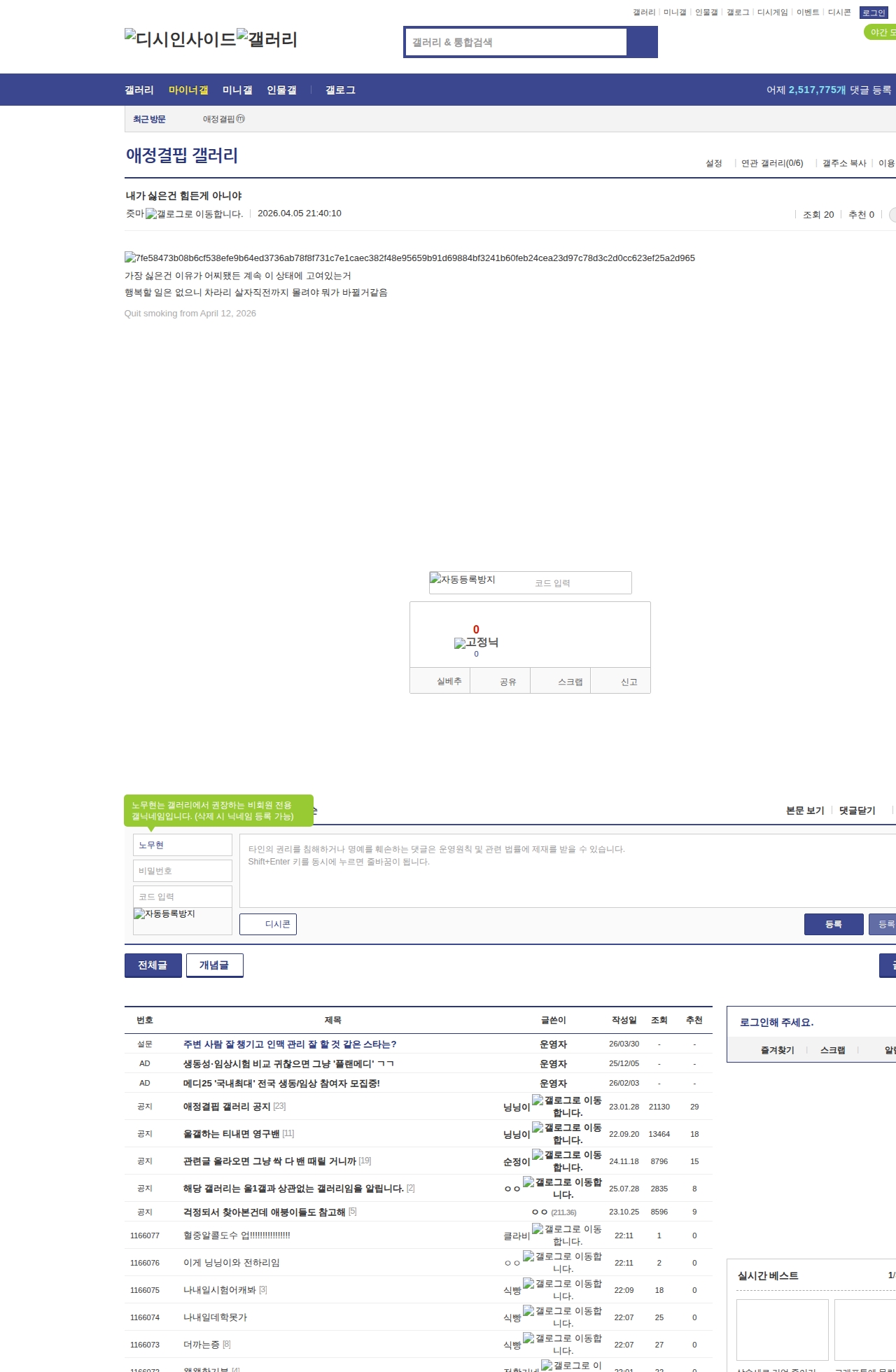Screen dimensions: 896x1372
Task: Open 마이너갤 in the main navigation bar
Action: pyautogui.click(x=188, y=90)
